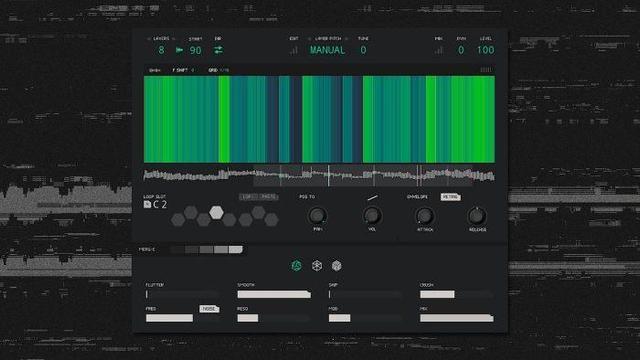The width and height of the screenshot is (640, 360).
Task: Click the Loop Slot file icon
Action: (147, 204)
